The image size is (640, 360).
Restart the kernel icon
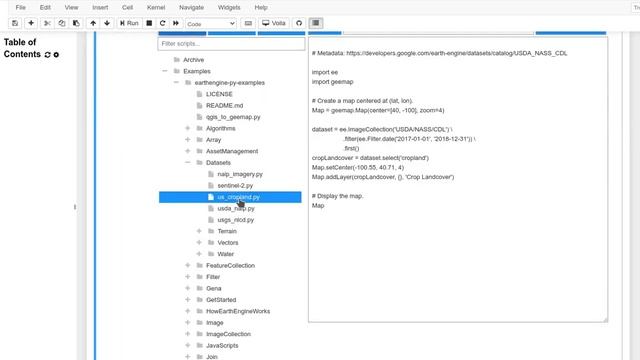tap(162, 23)
